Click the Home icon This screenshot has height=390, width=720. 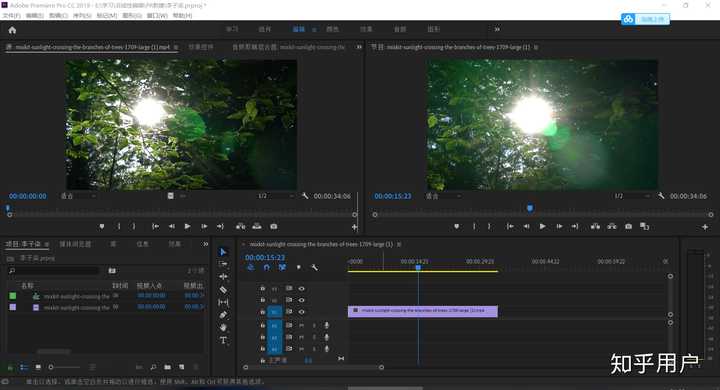[x=12, y=30]
